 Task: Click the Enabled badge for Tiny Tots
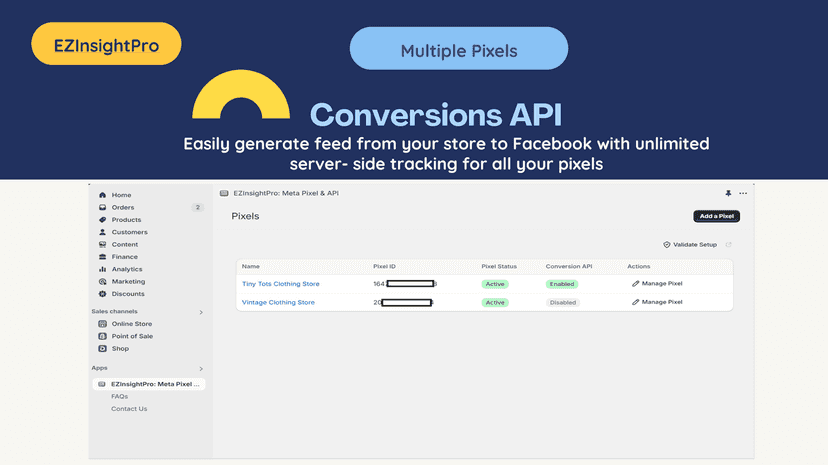562,284
